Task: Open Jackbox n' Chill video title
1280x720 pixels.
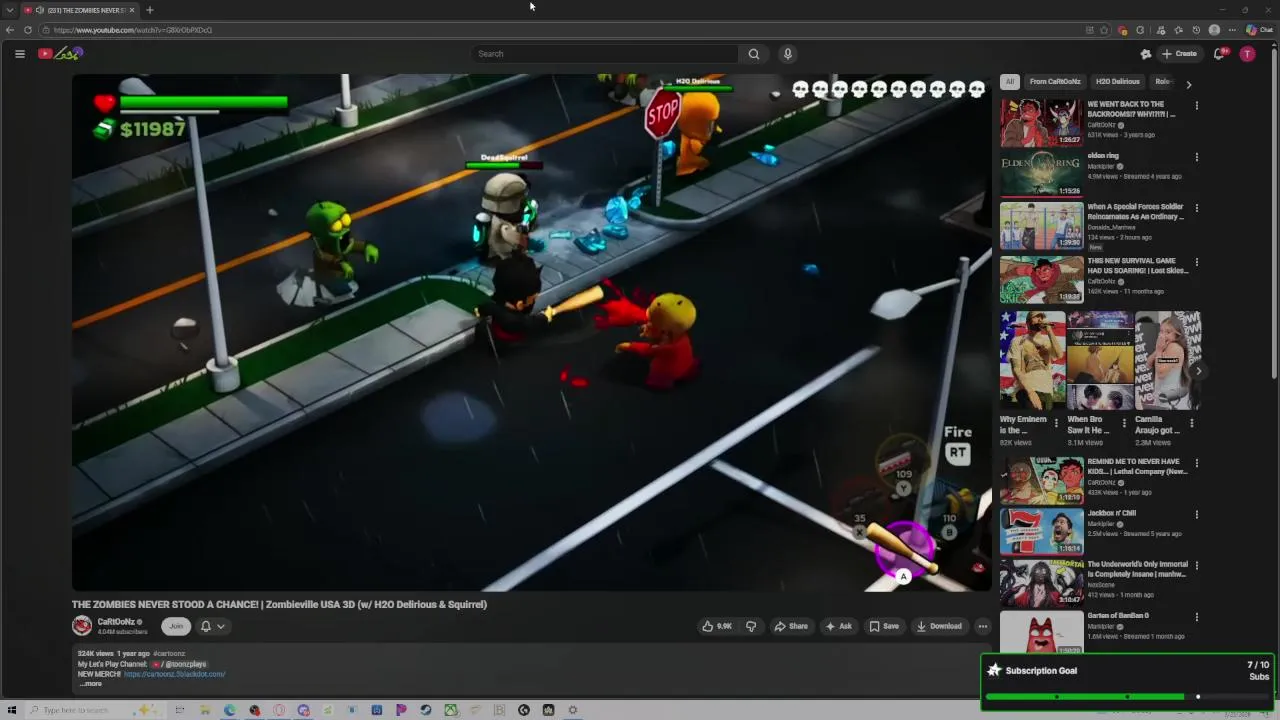Action: coord(1111,513)
